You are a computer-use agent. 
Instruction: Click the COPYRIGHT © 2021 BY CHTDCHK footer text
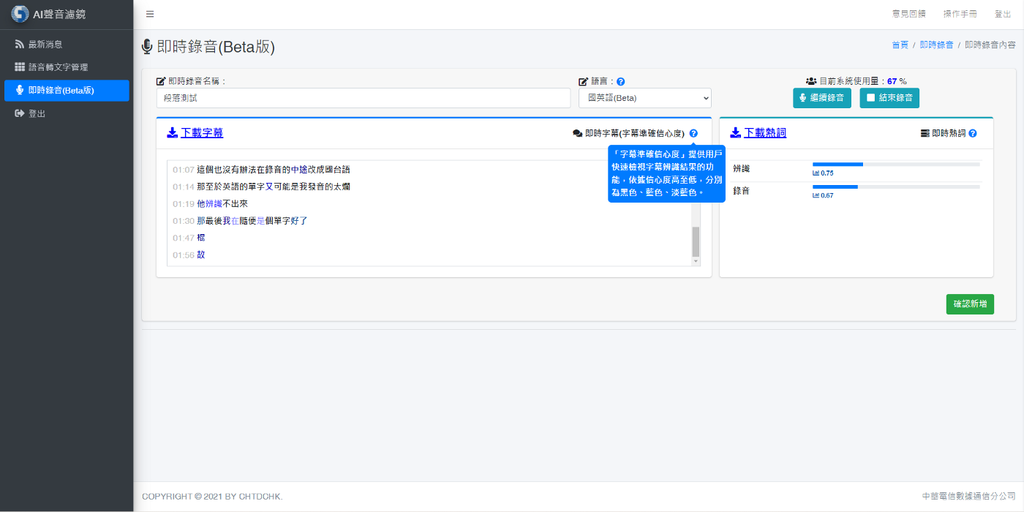pos(212,497)
